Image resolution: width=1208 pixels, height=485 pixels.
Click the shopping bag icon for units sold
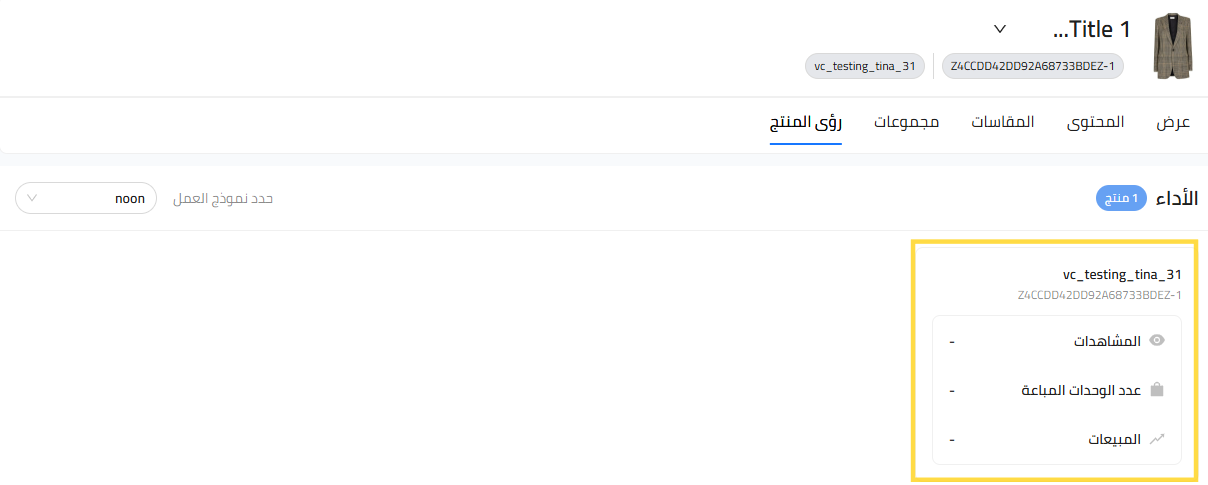(x=1157, y=390)
